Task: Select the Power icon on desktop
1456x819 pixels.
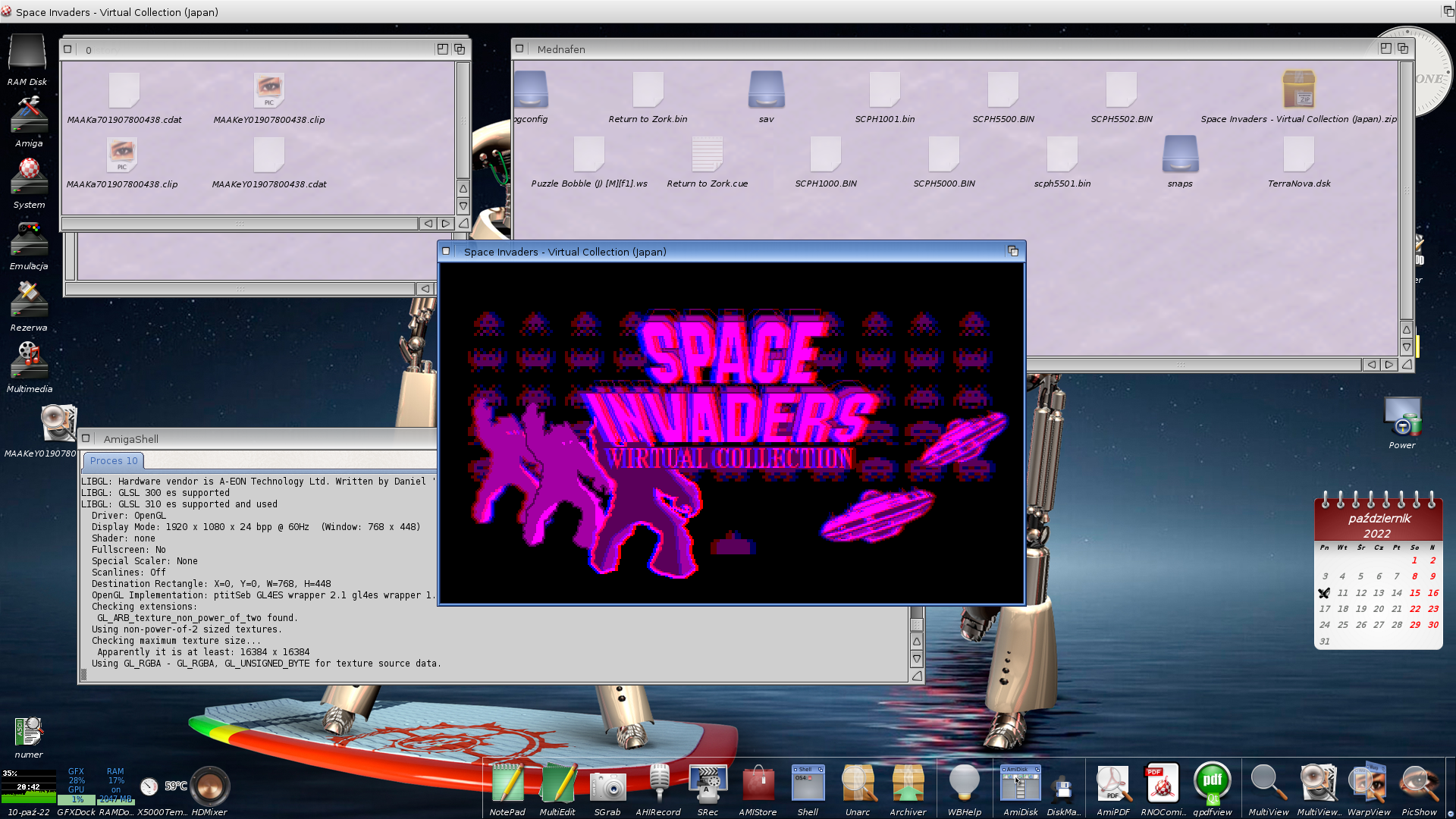Action: click(x=1402, y=417)
